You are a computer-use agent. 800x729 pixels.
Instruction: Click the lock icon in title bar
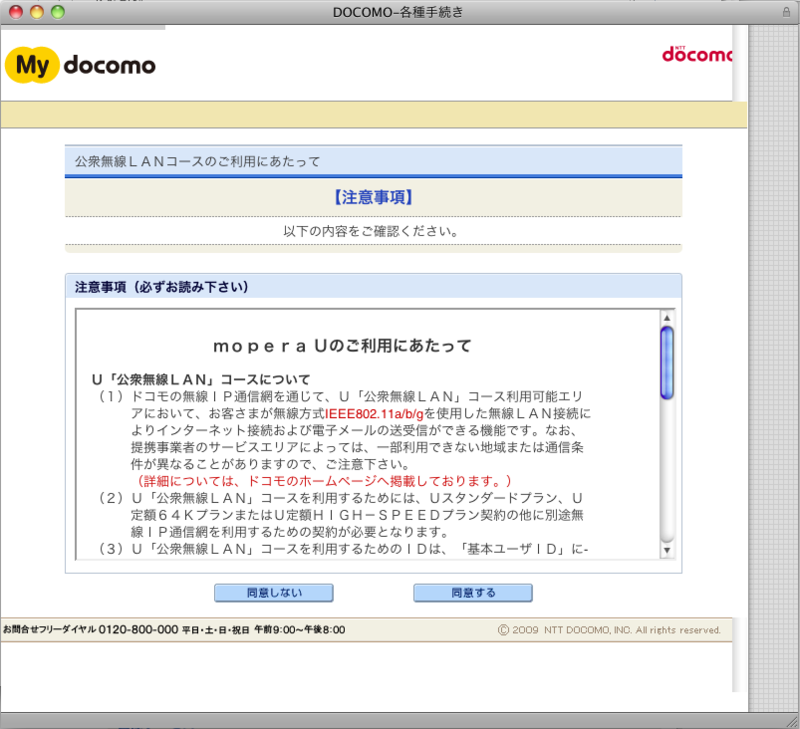[x=786, y=12]
